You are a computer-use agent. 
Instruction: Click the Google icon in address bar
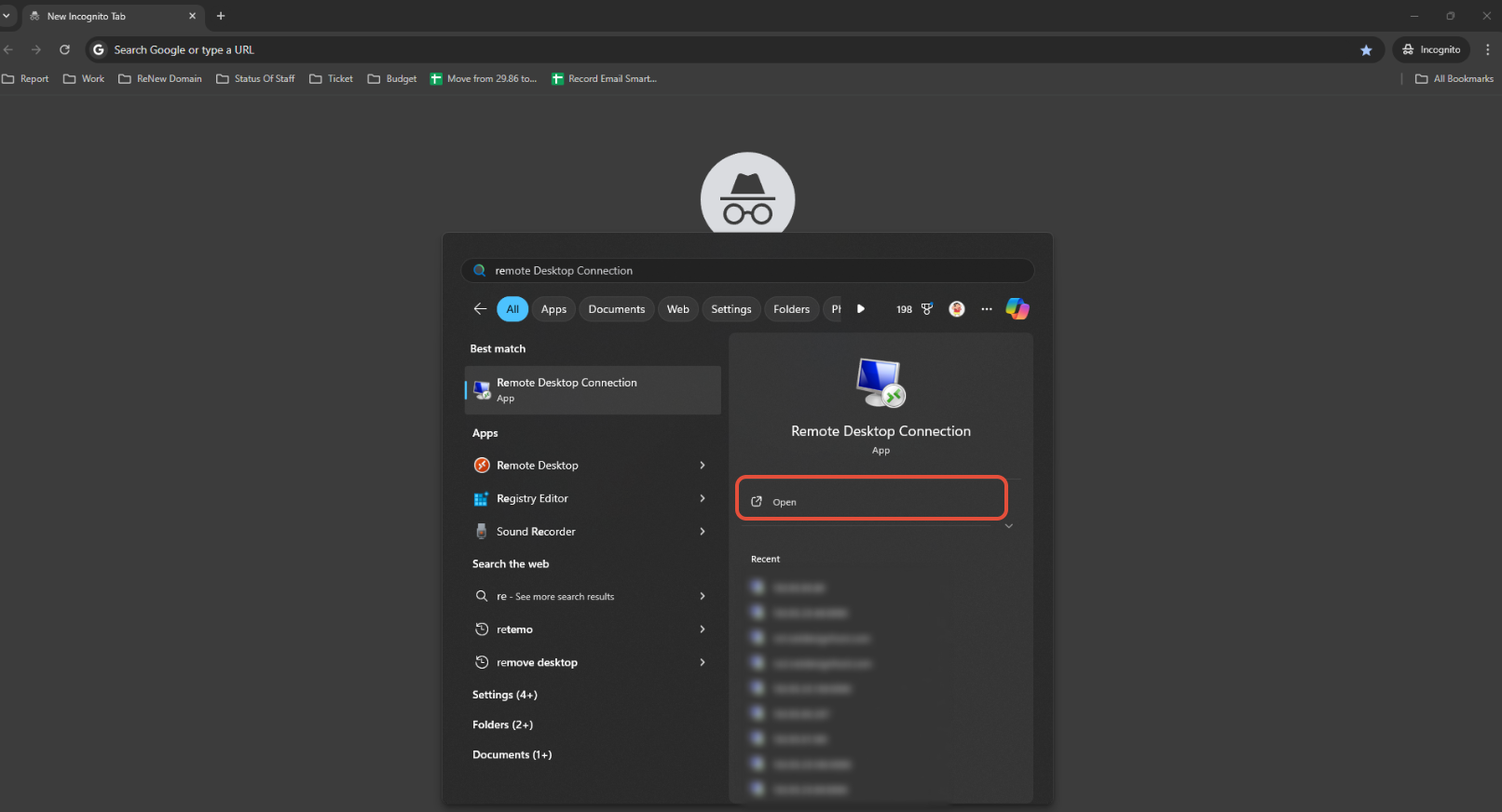click(x=99, y=50)
